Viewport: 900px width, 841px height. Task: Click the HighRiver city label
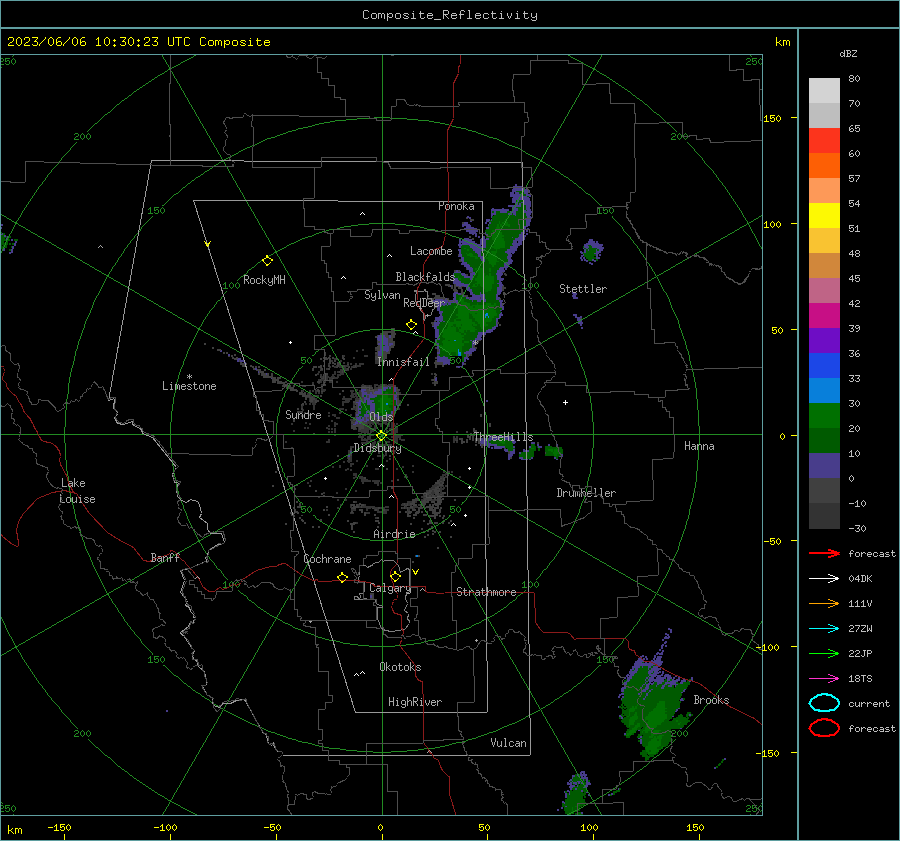(415, 702)
